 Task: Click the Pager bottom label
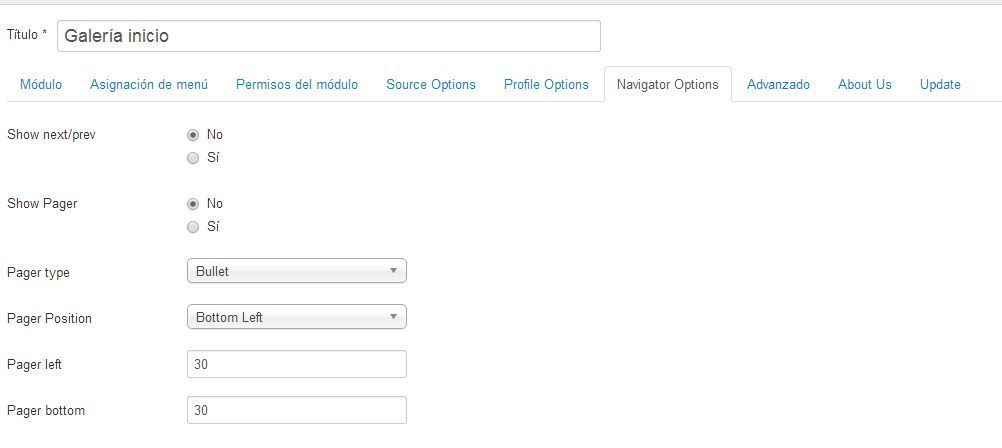pyautogui.click(x=45, y=410)
